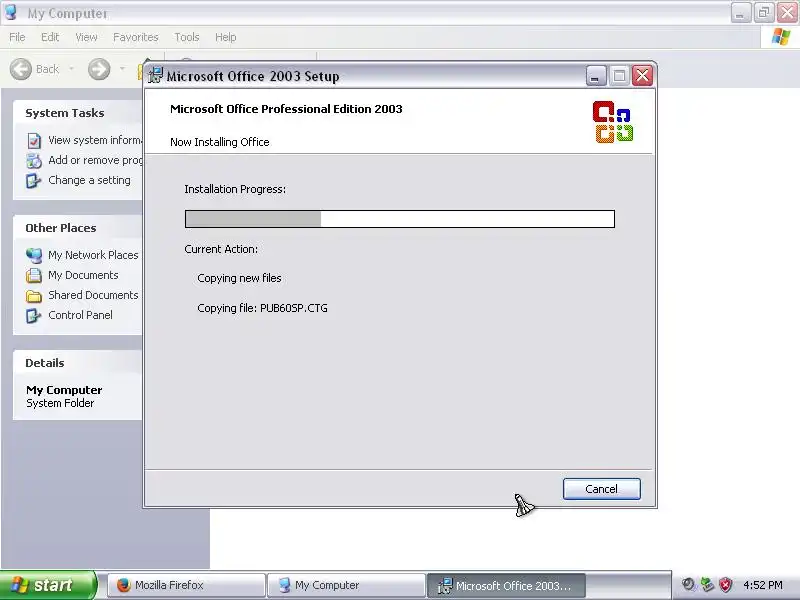
Task: Click Change a setting link
Action: pyautogui.click(x=89, y=180)
